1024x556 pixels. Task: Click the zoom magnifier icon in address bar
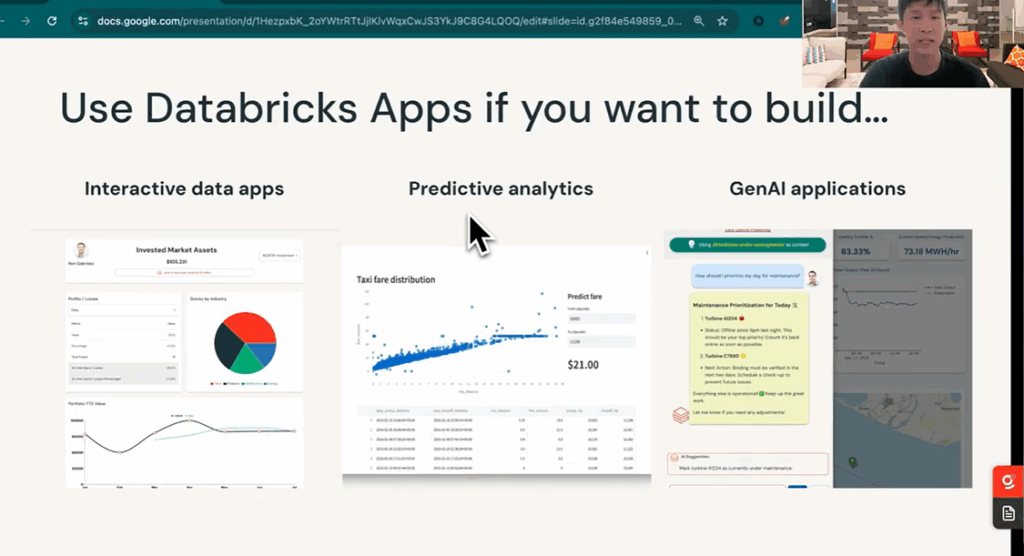click(x=697, y=20)
